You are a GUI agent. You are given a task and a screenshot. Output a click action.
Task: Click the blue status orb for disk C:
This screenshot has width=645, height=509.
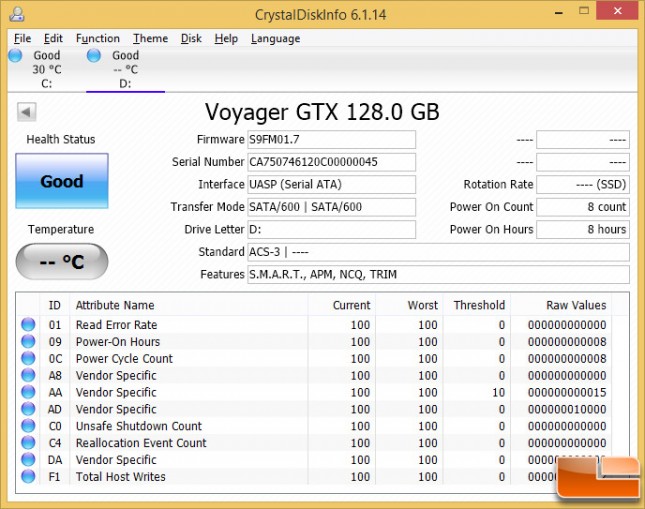pos(15,55)
